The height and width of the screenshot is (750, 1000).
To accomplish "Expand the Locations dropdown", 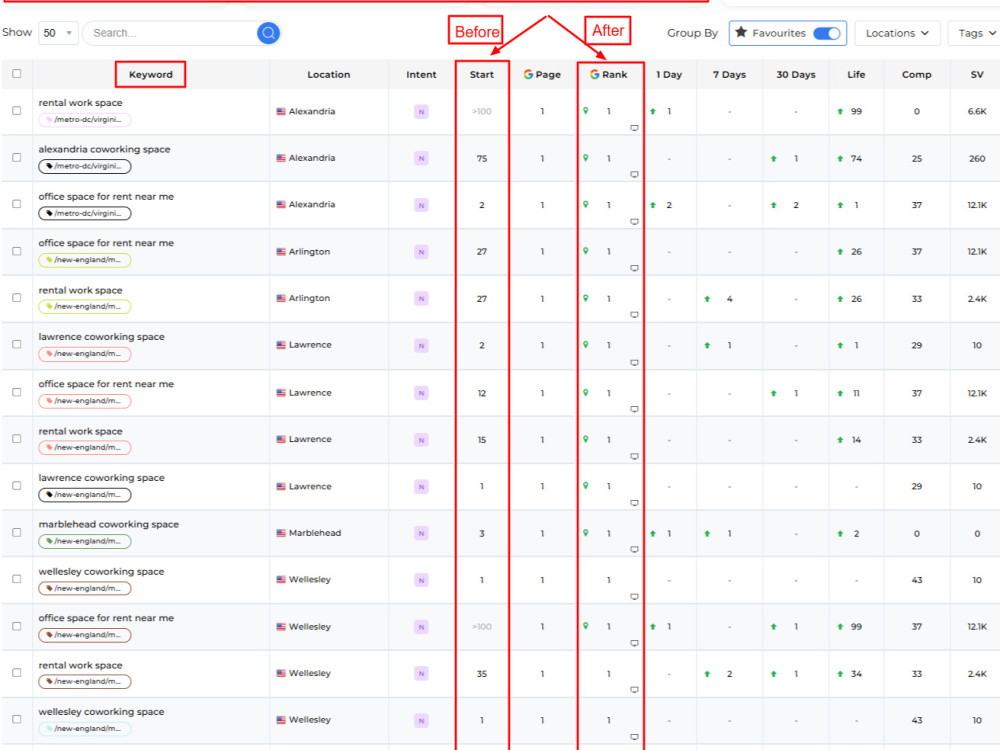I will 897,33.
